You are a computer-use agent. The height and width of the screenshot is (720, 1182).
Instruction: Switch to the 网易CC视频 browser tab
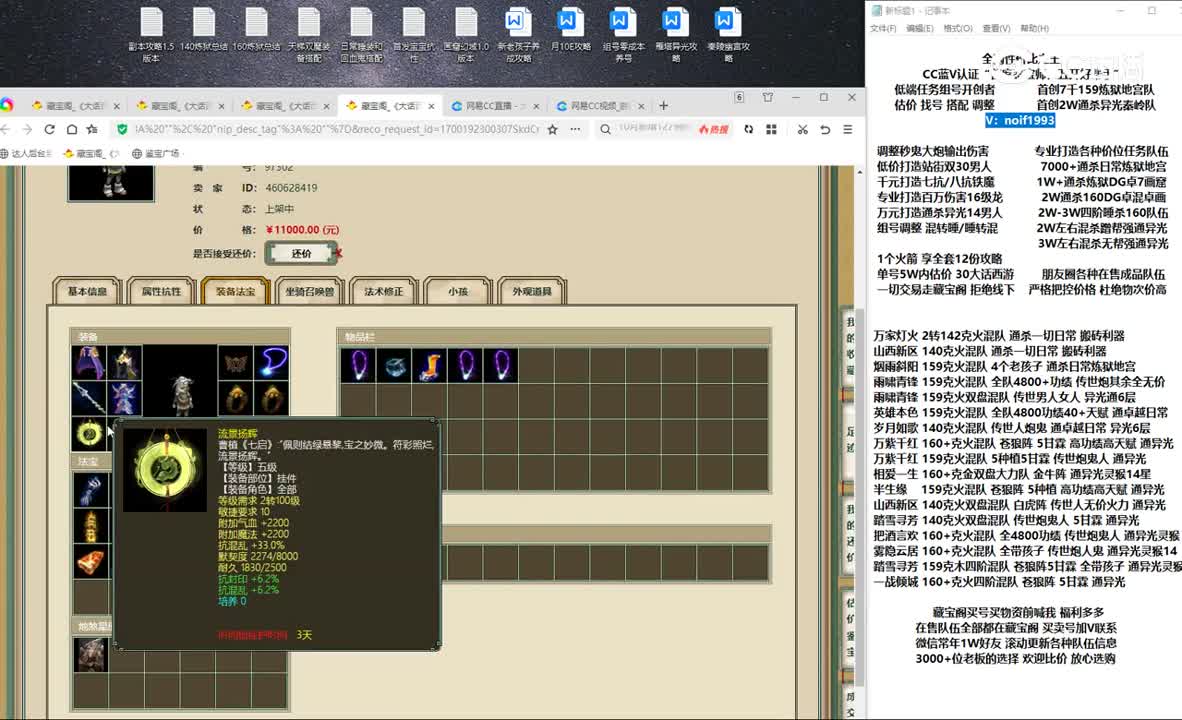coord(599,106)
